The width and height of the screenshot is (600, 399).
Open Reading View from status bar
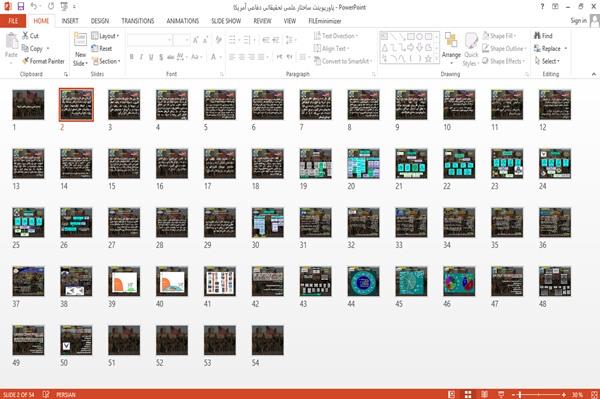[x=484, y=394]
